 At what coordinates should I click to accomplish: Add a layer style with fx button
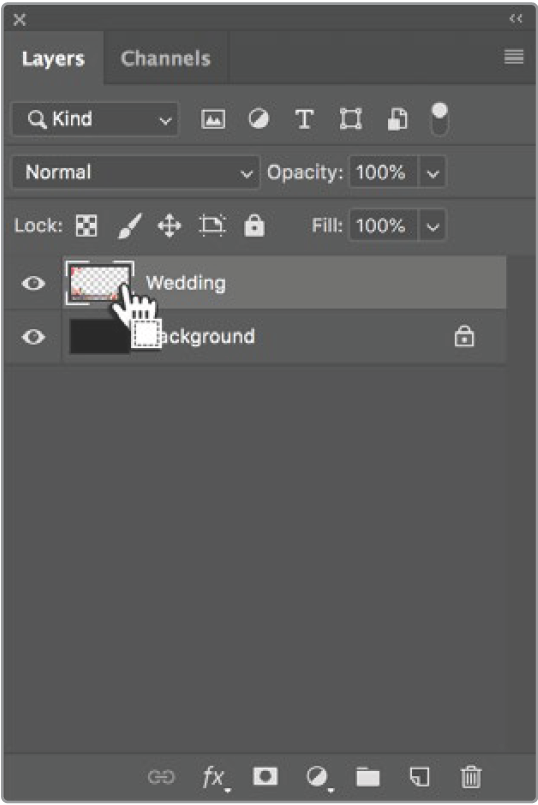215,777
